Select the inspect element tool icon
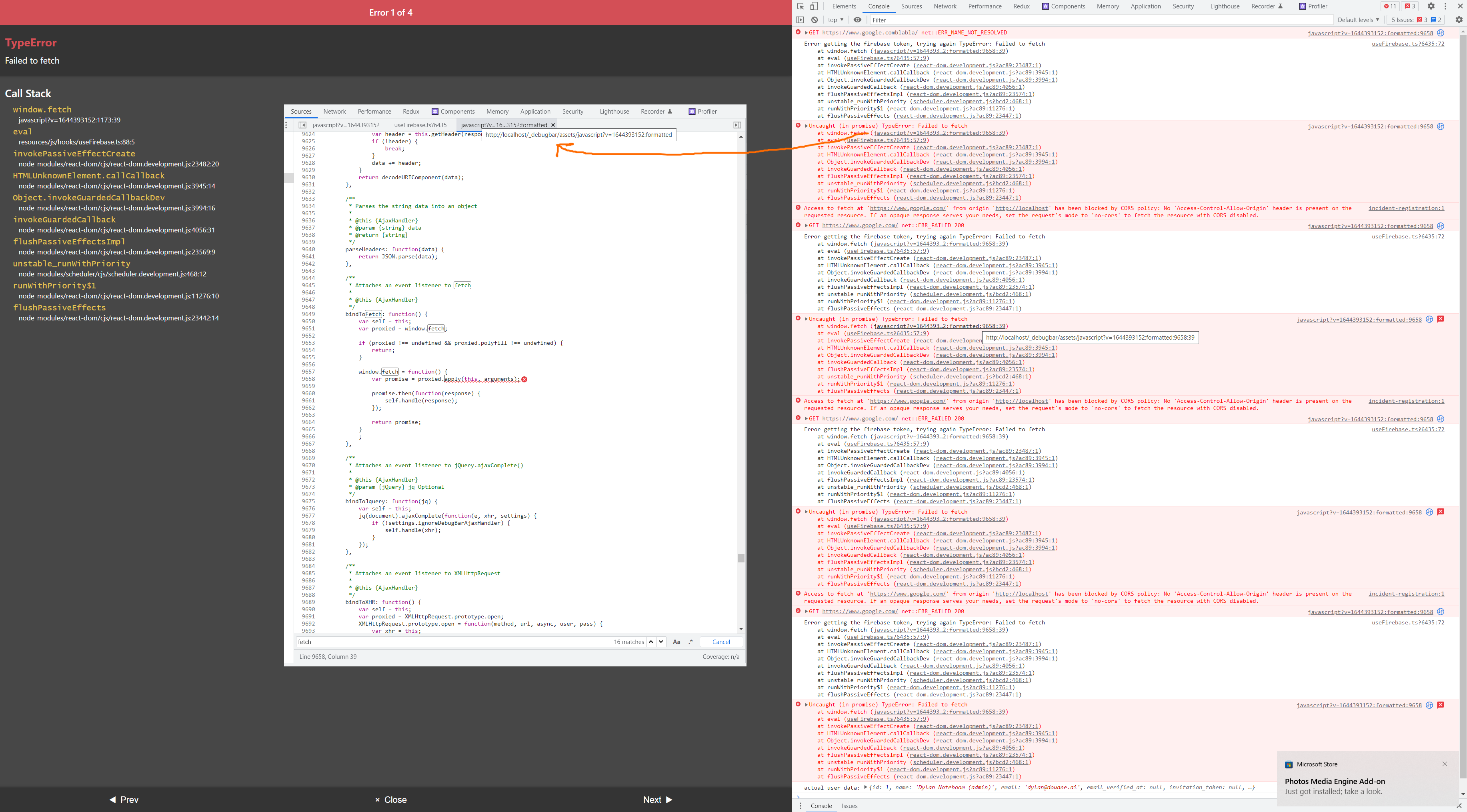The height and width of the screenshot is (812, 1467). tap(800, 6)
